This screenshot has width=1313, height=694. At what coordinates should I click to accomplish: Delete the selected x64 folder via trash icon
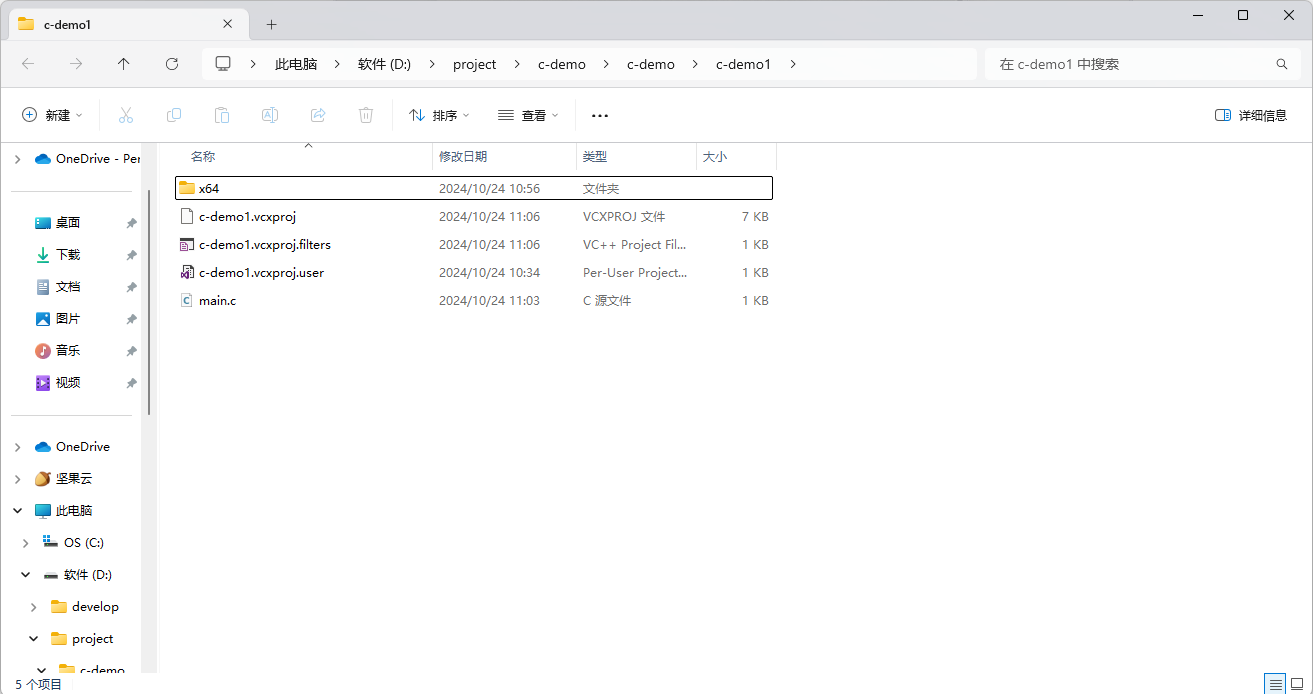[366, 115]
